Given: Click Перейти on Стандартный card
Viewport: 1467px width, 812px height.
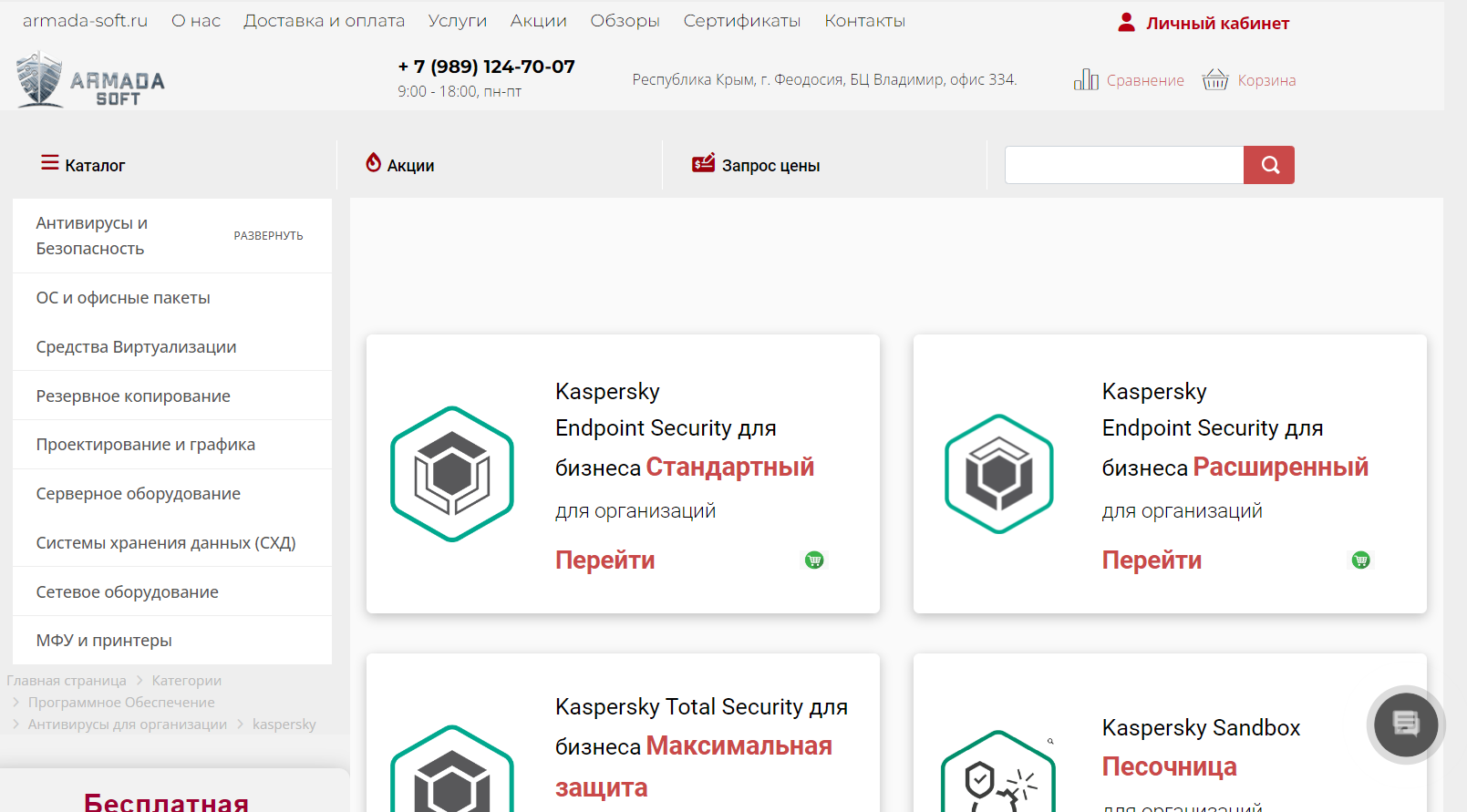Looking at the screenshot, I should tap(605, 560).
